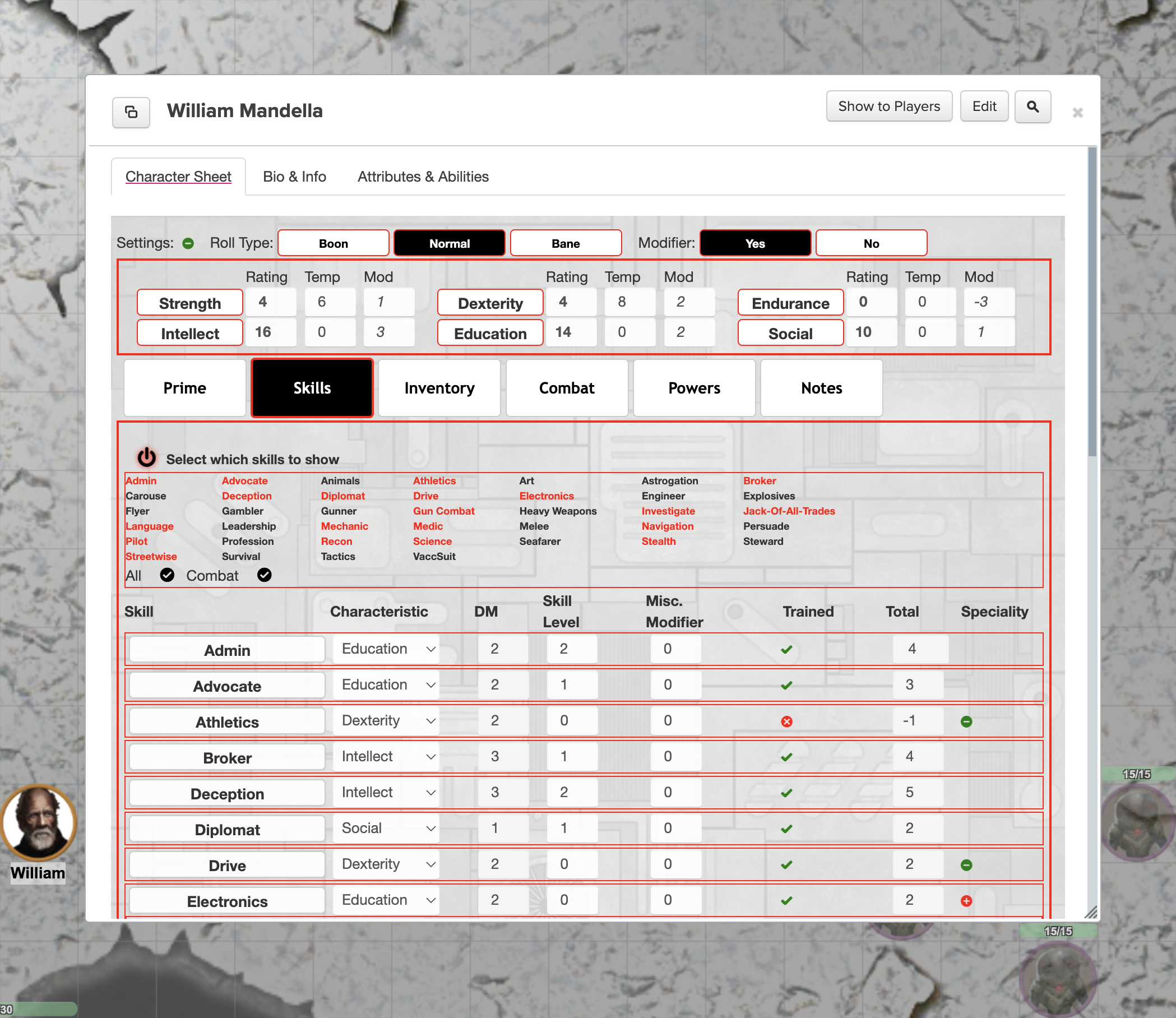Open the Character Sheet tab
This screenshot has width=1176, height=1018.
178,177
